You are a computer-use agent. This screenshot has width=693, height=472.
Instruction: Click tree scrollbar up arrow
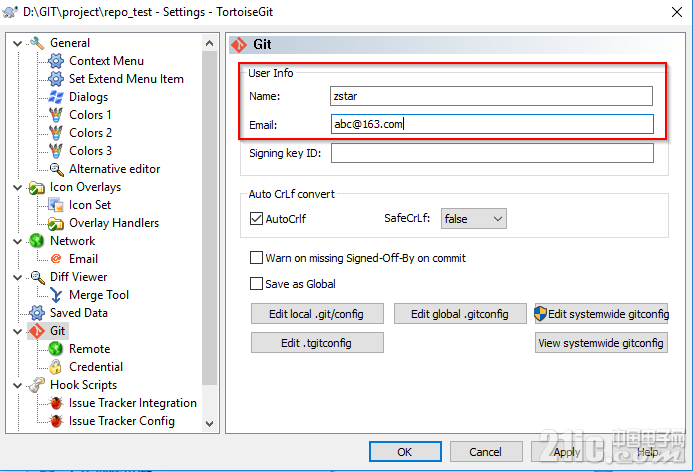[x=209, y=43]
